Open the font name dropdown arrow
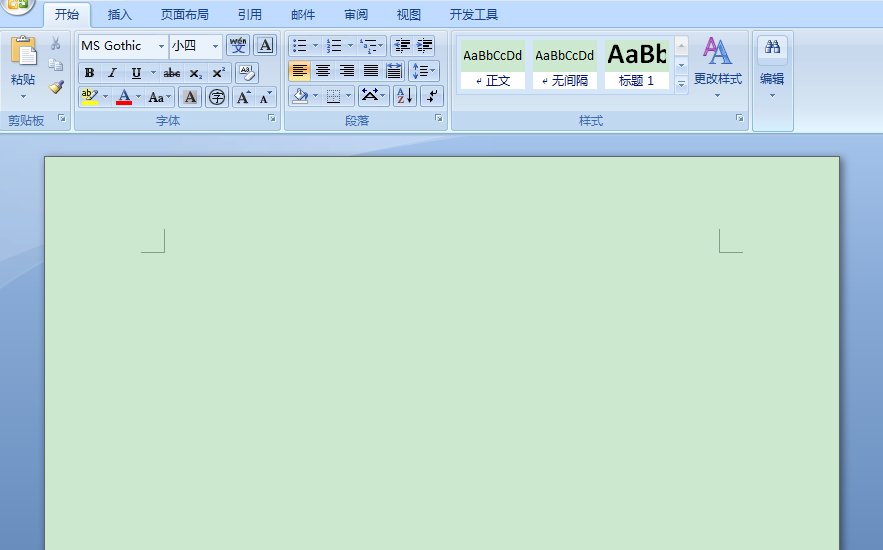This screenshot has height=550, width=883. (161, 46)
